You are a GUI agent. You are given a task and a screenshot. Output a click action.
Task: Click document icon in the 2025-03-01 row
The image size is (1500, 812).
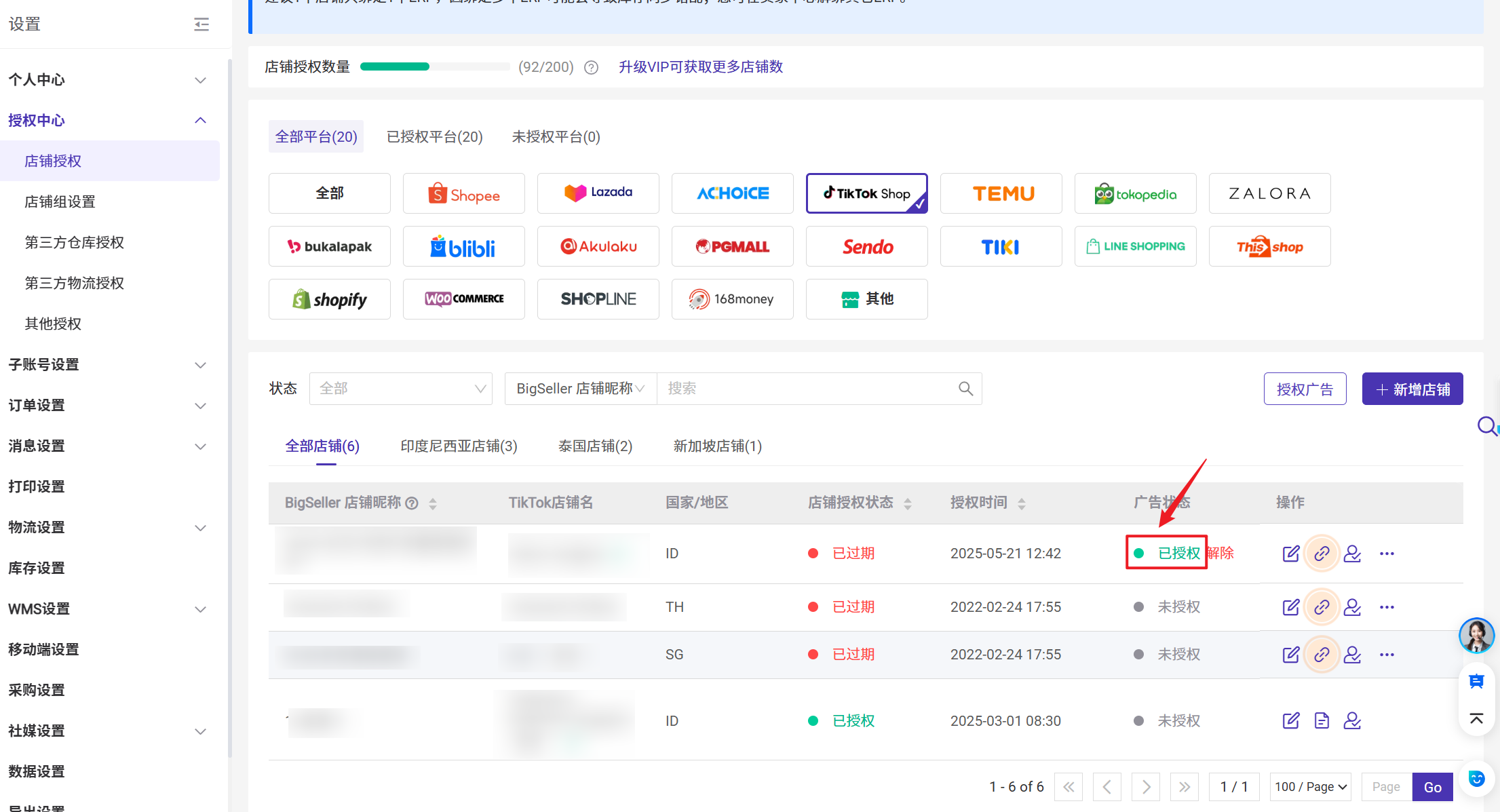point(1322,720)
